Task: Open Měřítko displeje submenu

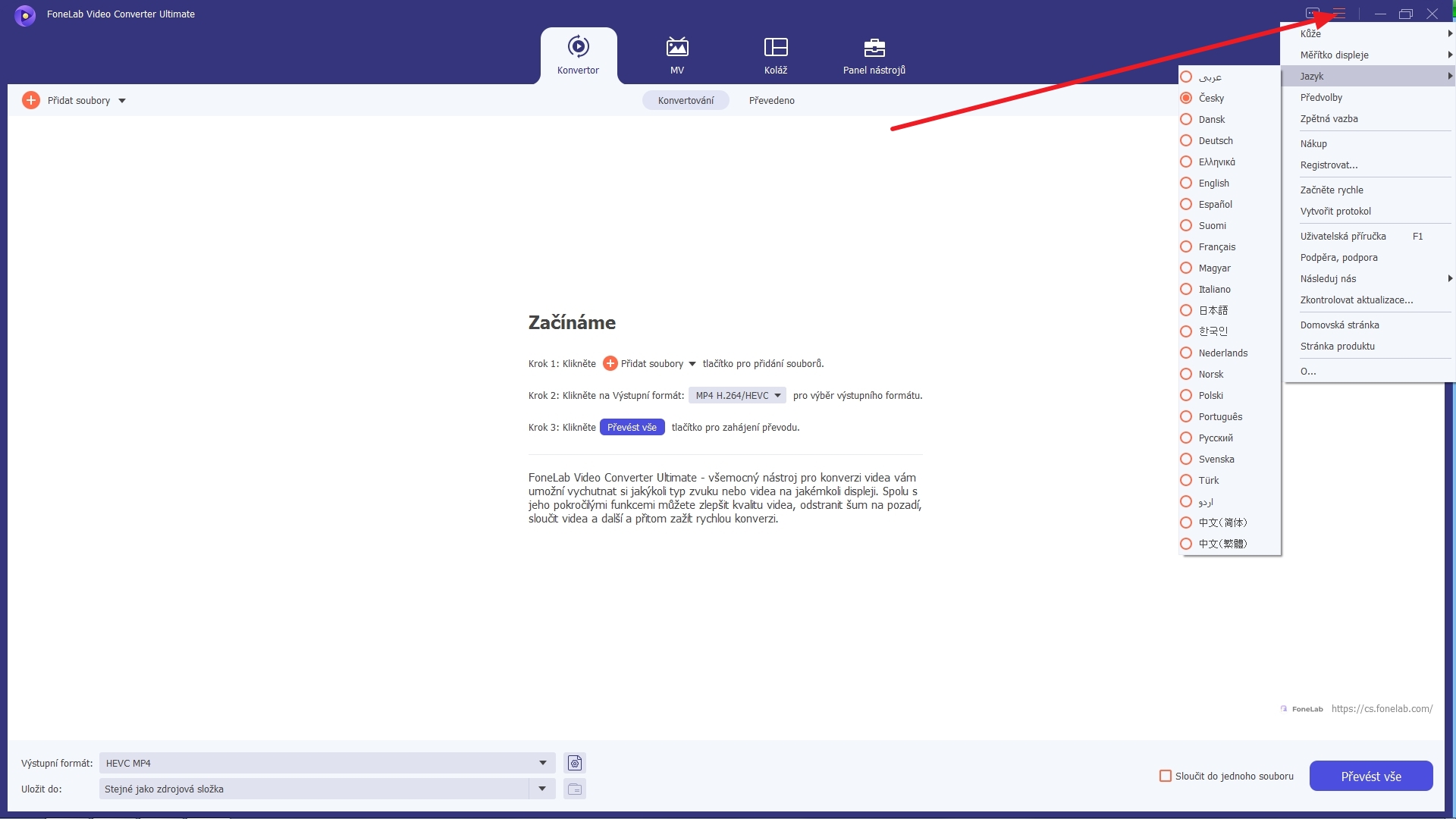Action: [1369, 55]
